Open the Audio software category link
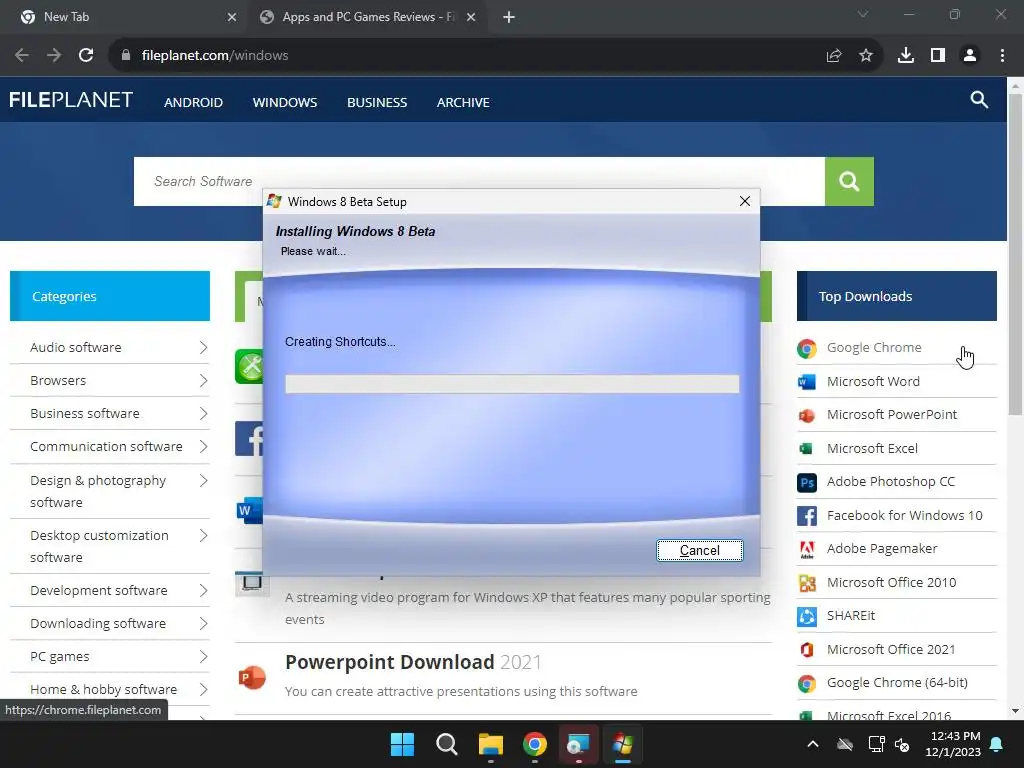The width and height of the screenshot is (1024, 768). (x=76, y=347)
